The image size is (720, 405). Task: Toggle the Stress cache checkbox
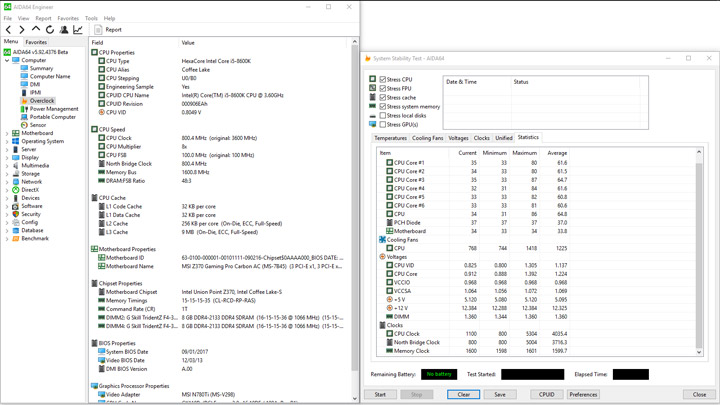click(382, 97)
